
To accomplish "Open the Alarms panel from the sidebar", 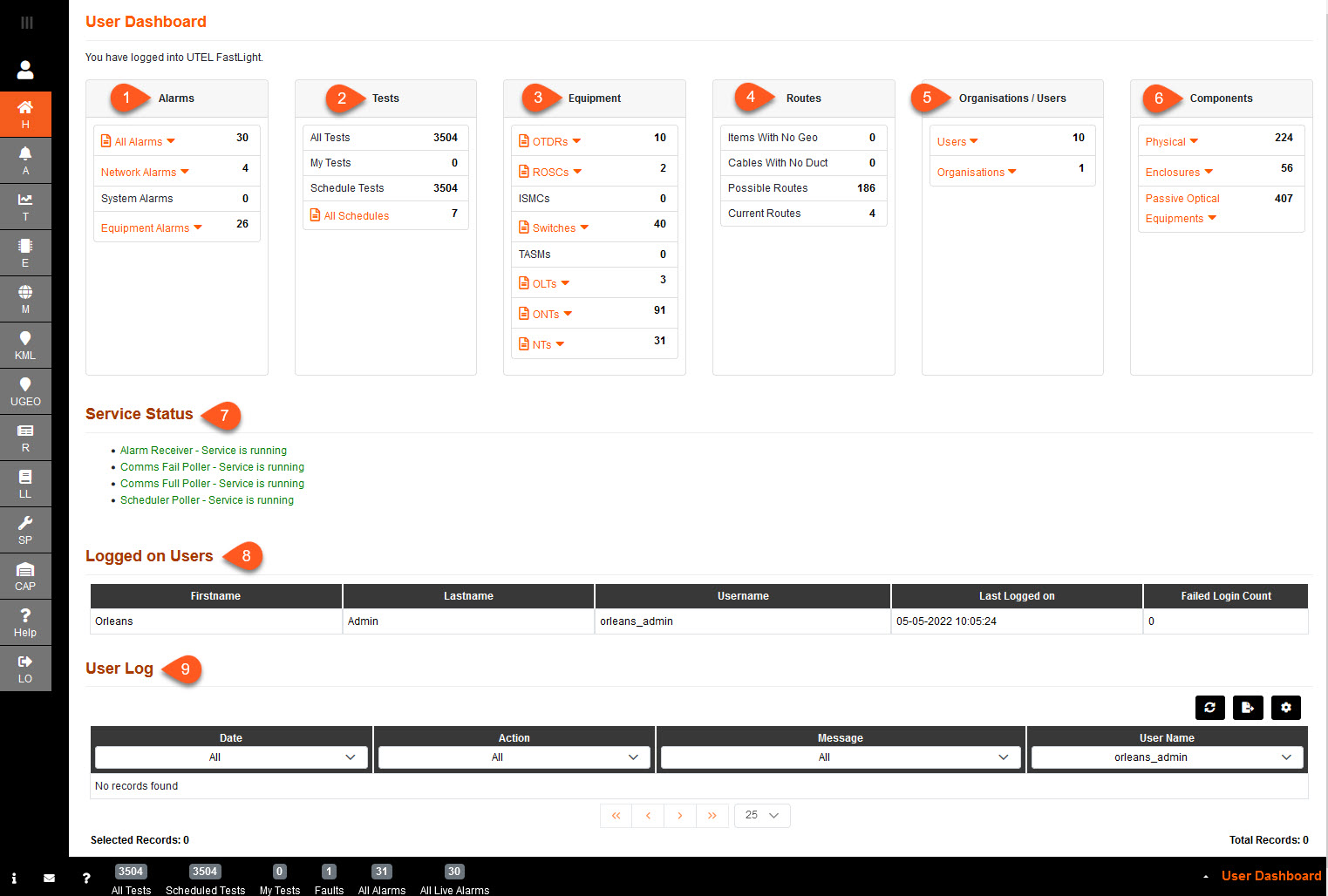I will tap(25, 160).
